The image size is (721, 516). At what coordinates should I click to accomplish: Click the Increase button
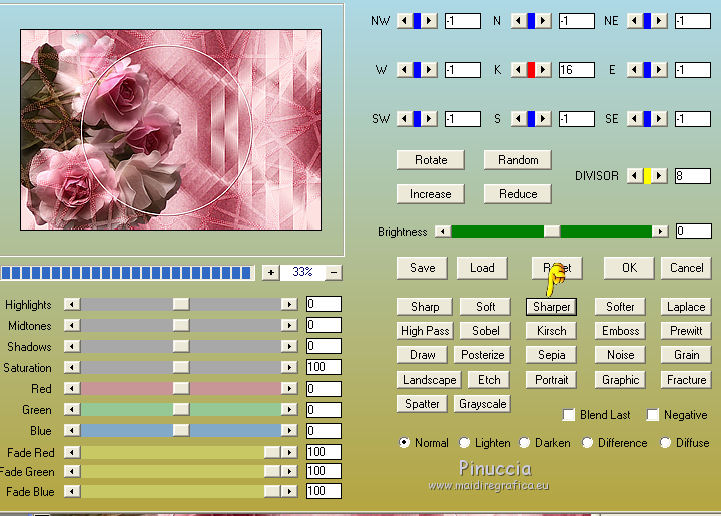(431, 194)
